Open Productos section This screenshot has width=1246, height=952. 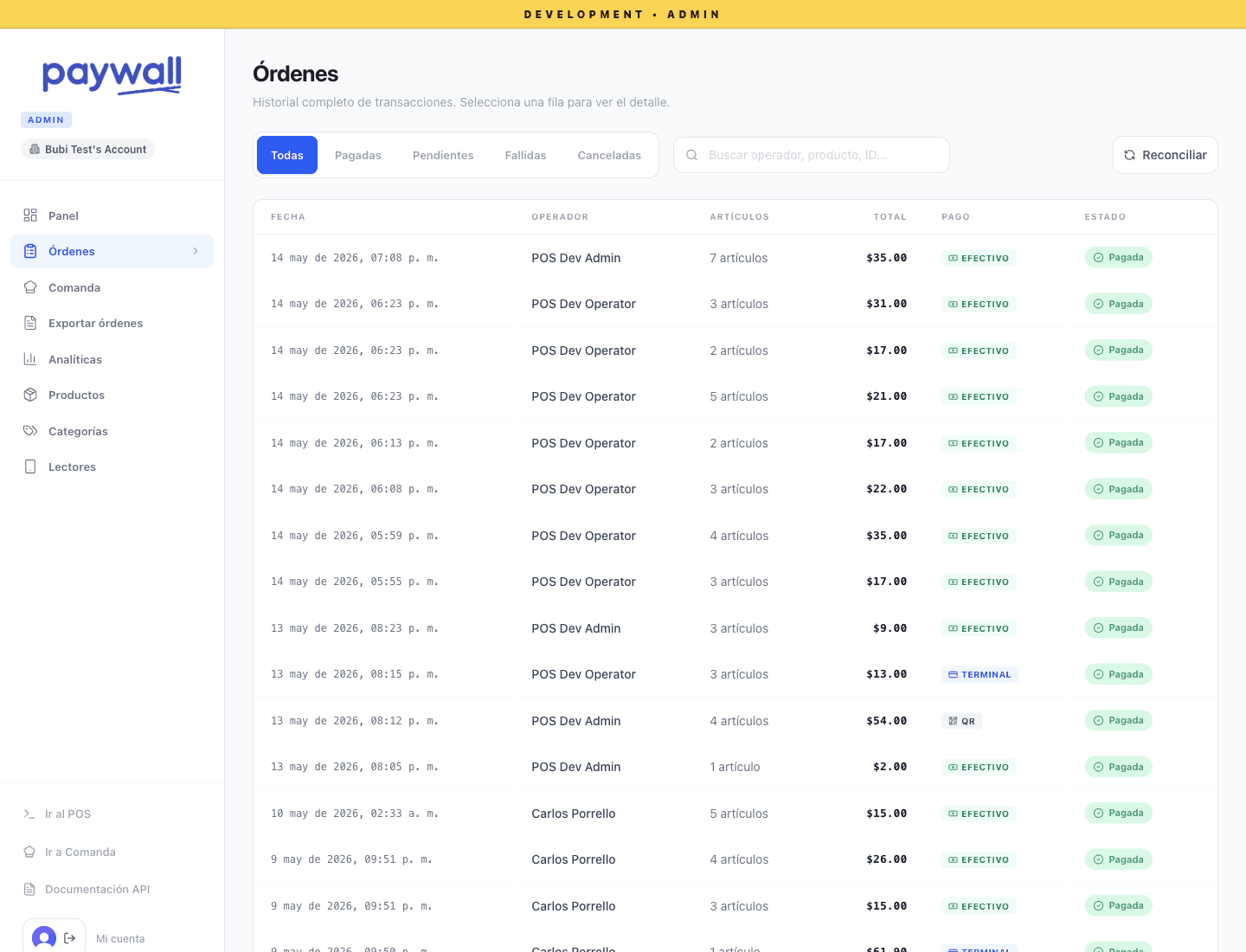[x=112, y=395]
